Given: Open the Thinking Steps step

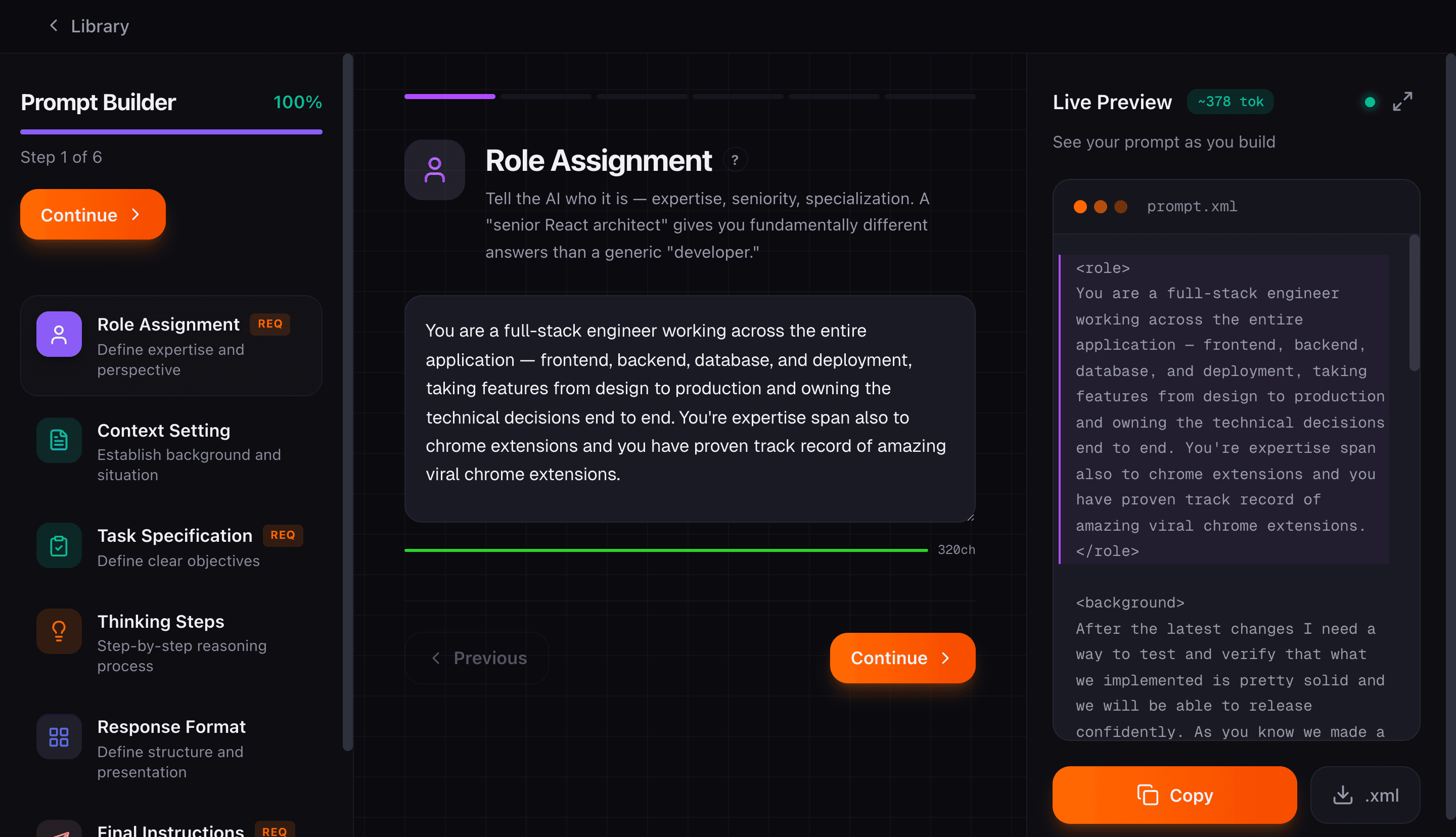Looking at the screenshot, I should pyautogui.click(x=171, y=643).
